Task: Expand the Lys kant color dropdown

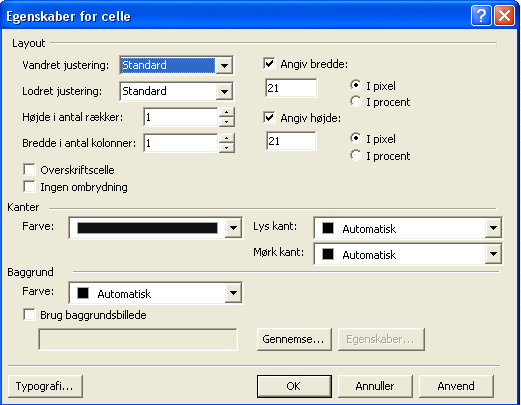Action: tap(493, 228)
